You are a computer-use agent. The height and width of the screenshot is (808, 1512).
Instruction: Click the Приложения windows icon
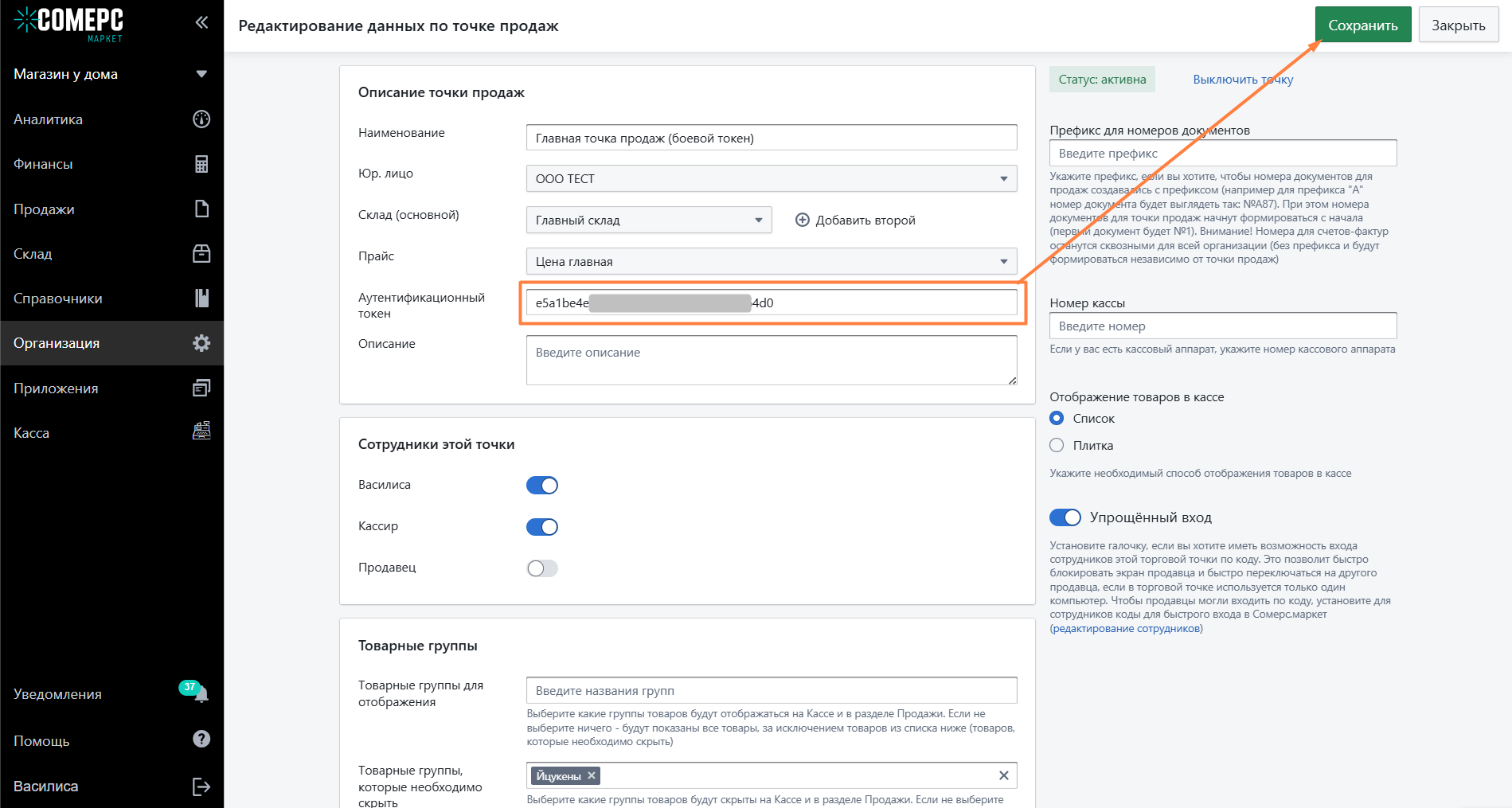click(x=201, y=388)
